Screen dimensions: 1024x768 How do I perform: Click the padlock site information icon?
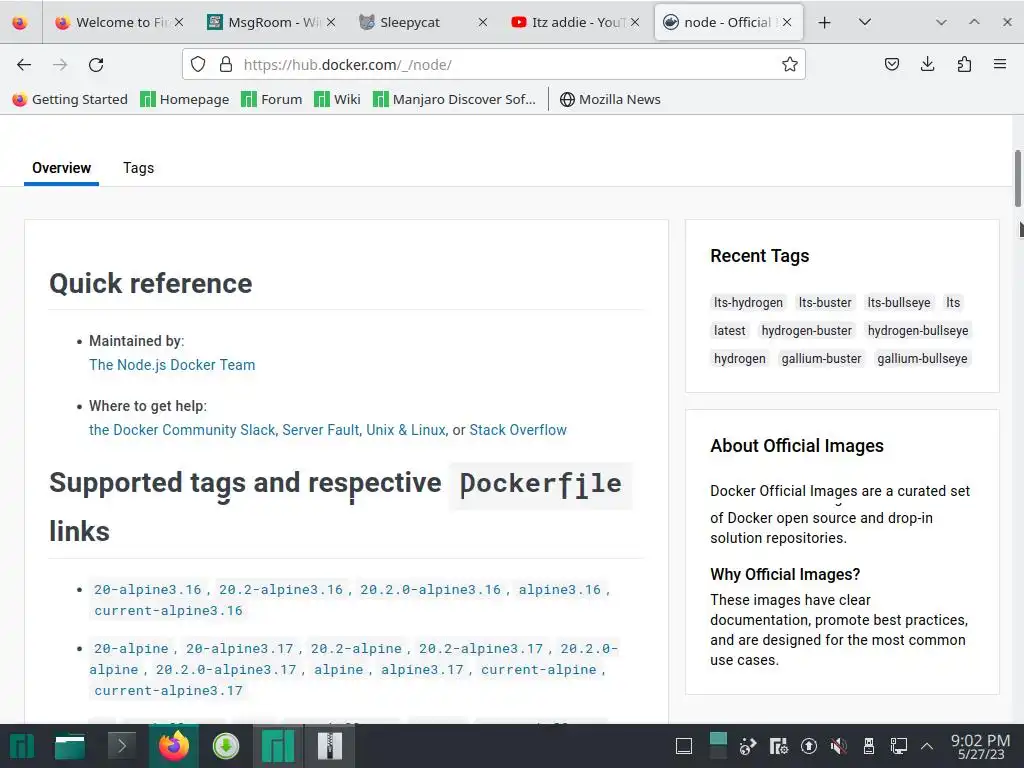[x=226, y=64]
